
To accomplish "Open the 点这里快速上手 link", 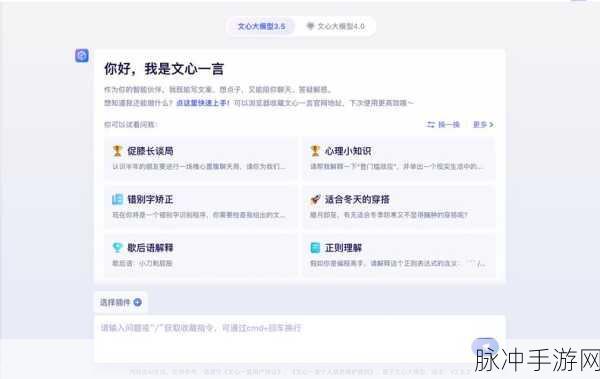I will 202,103.
